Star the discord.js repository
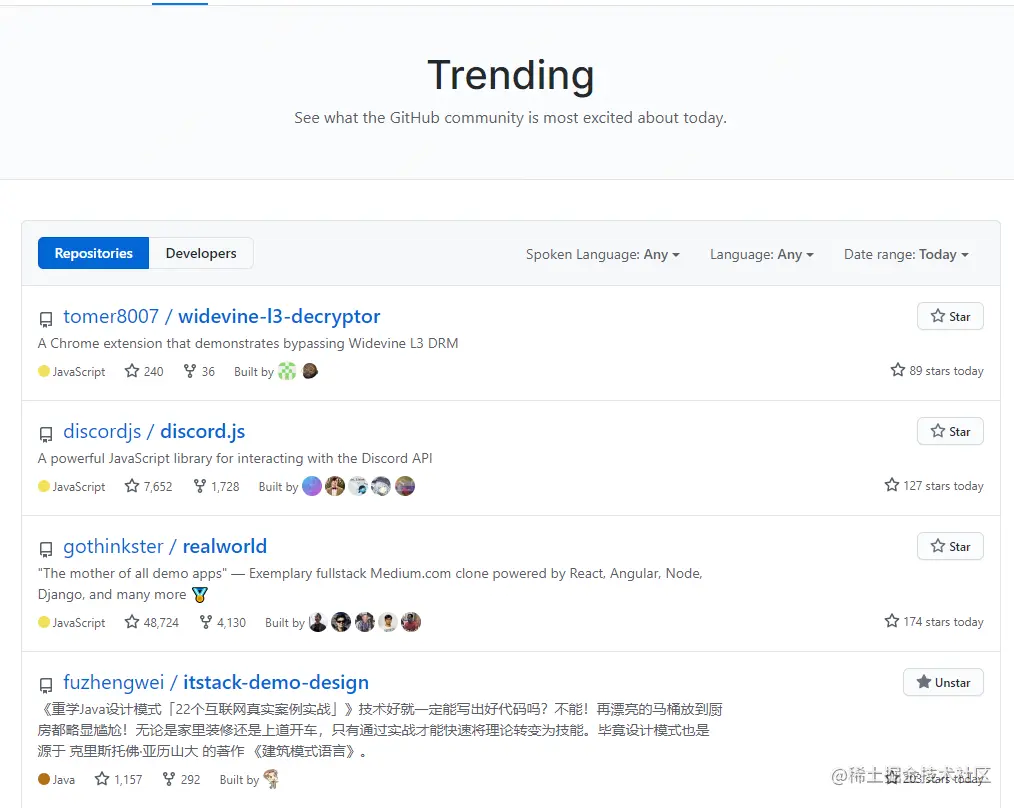 [x=950, y=431]
